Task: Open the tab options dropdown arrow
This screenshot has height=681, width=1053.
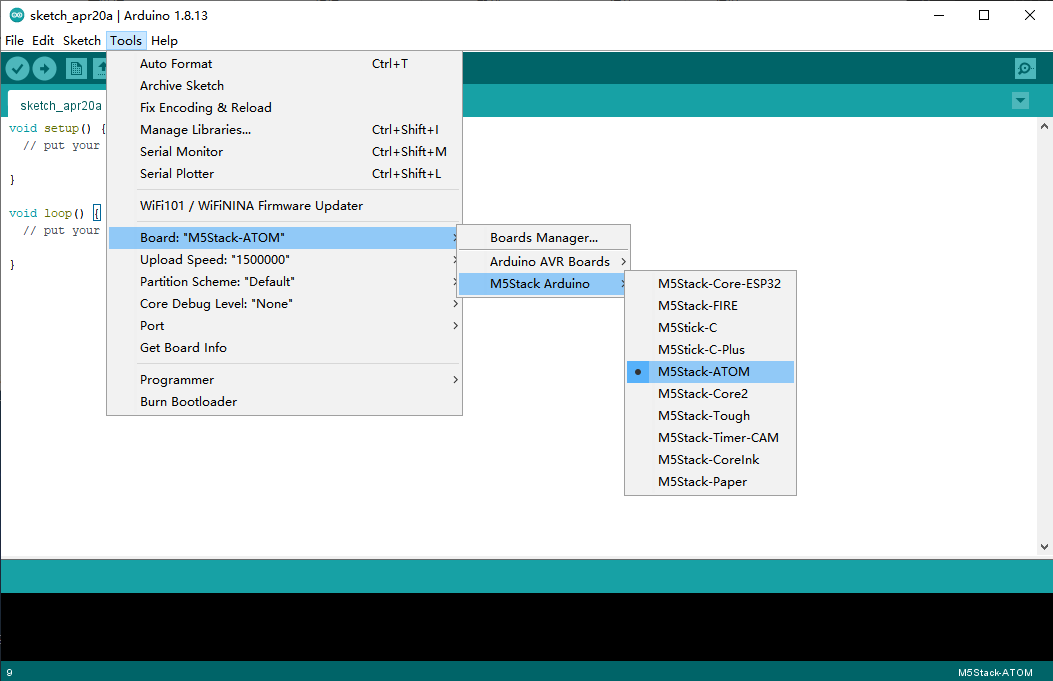Action: tap(1020, 101)
